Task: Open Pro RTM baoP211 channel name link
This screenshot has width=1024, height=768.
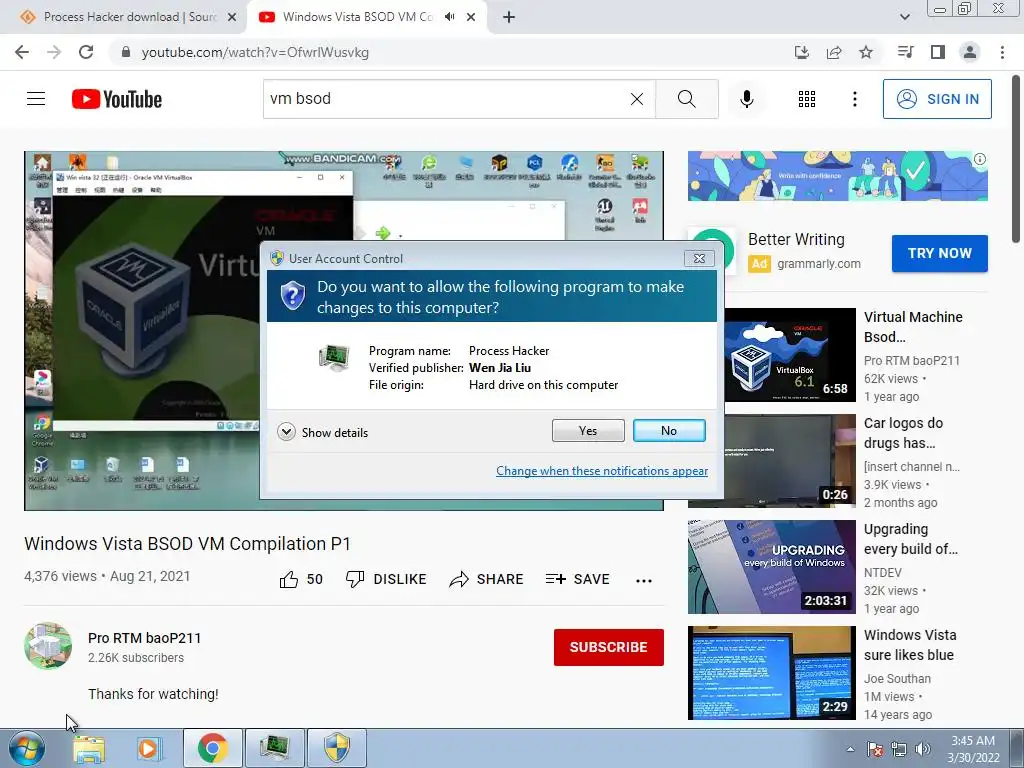Action: 144,638
